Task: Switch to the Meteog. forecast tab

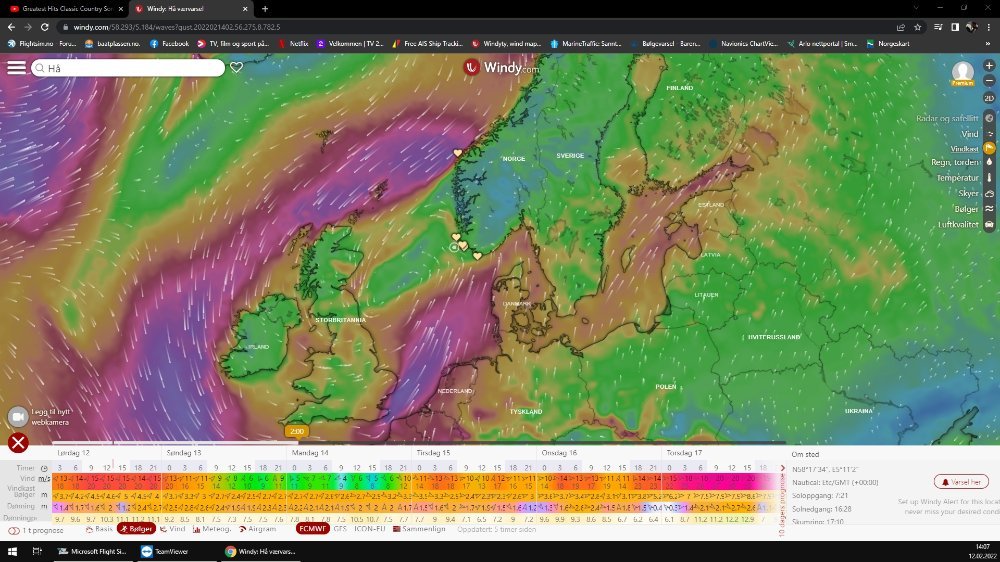Action: (x=211, y=529)
